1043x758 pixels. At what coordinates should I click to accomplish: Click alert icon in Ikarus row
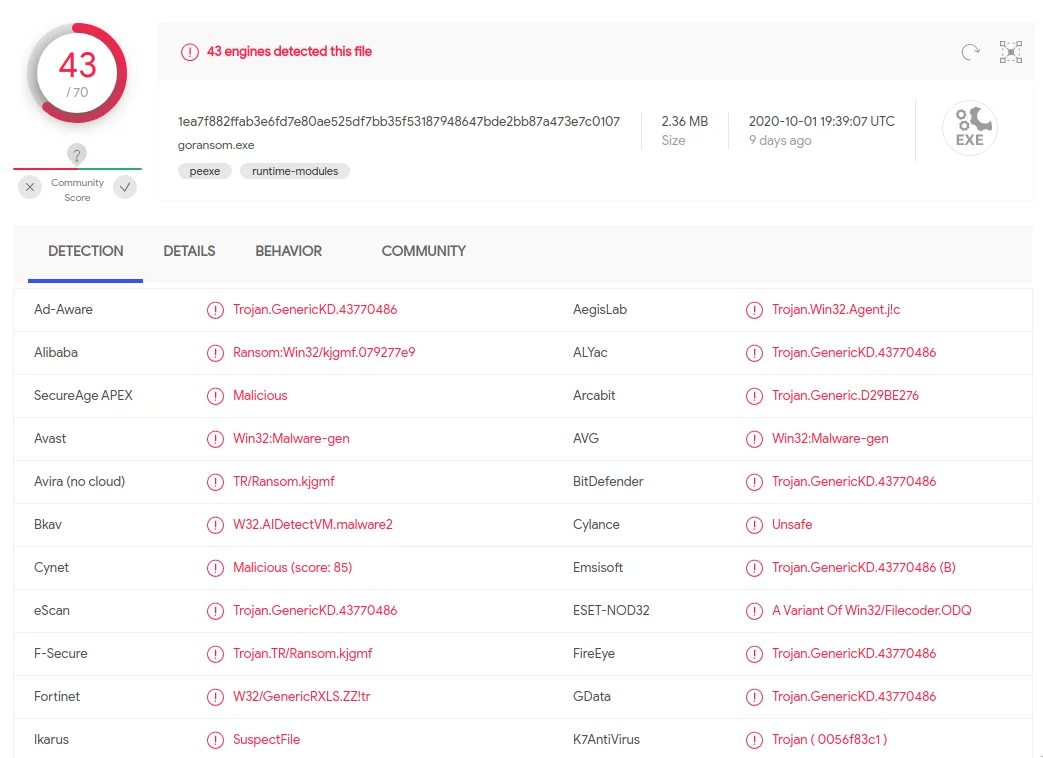[215, 740]
